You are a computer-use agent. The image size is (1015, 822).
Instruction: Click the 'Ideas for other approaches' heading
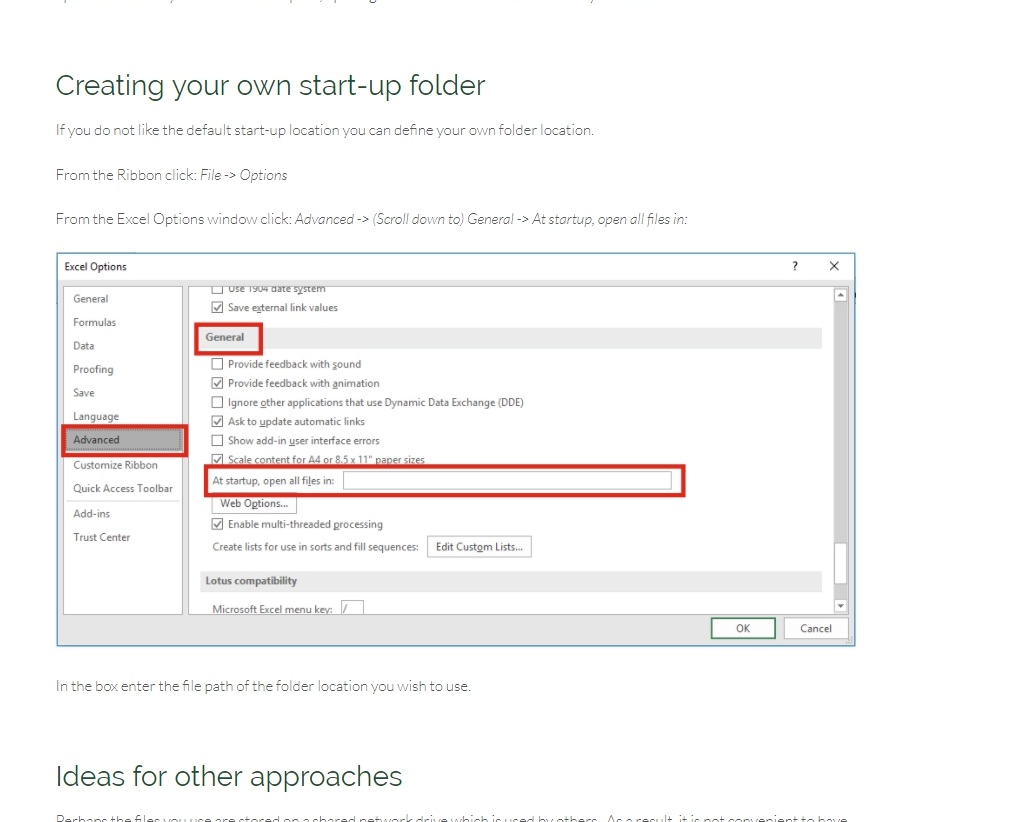[229, 777]
